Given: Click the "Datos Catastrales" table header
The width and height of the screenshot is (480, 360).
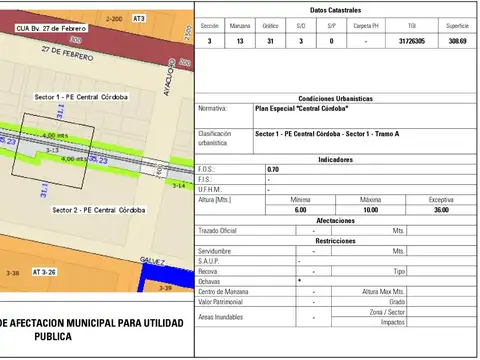Looking at the screenshot, I should click(335, 10).
